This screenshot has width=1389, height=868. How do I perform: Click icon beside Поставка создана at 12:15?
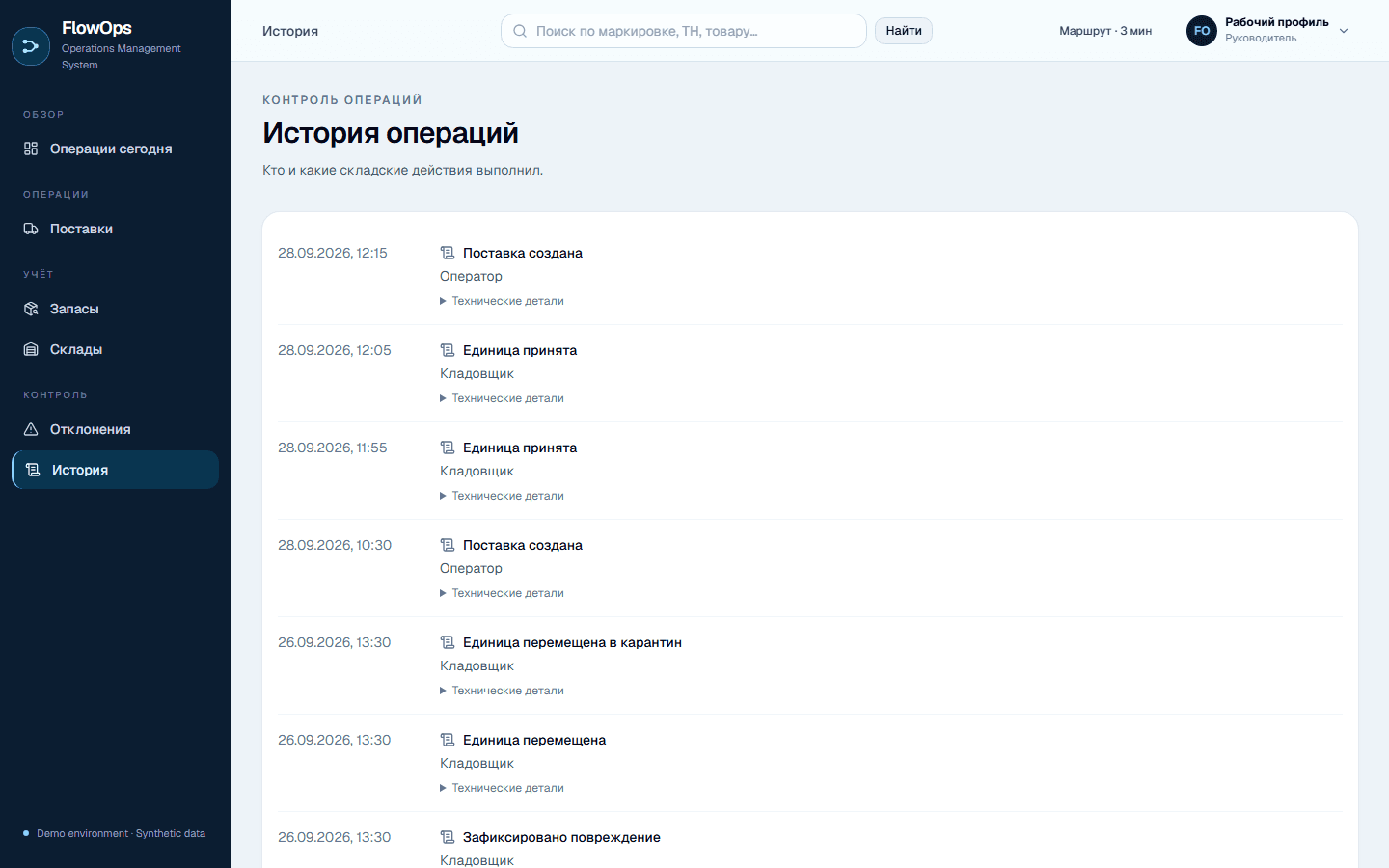(448, 253)
